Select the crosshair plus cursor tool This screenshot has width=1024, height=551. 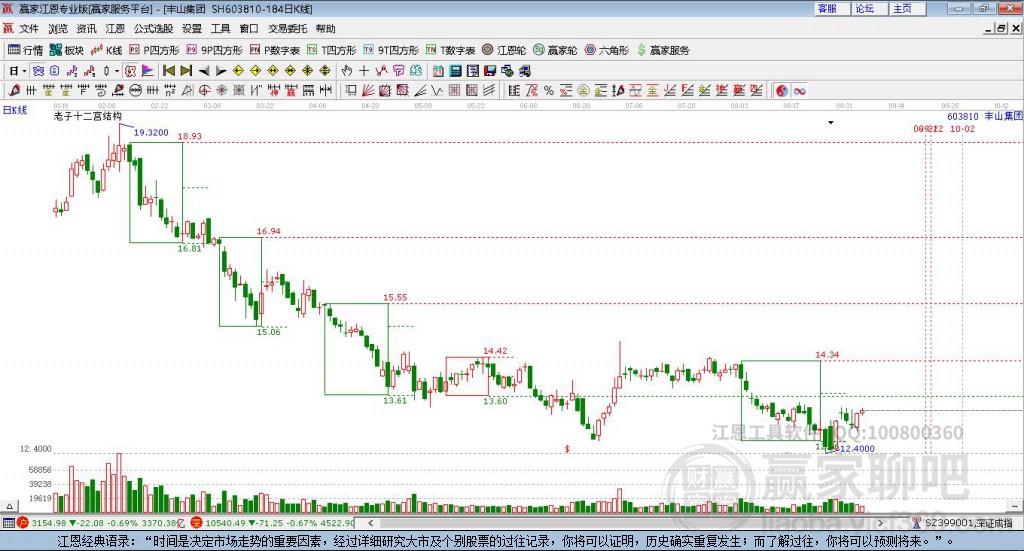[x=364, y=71]
